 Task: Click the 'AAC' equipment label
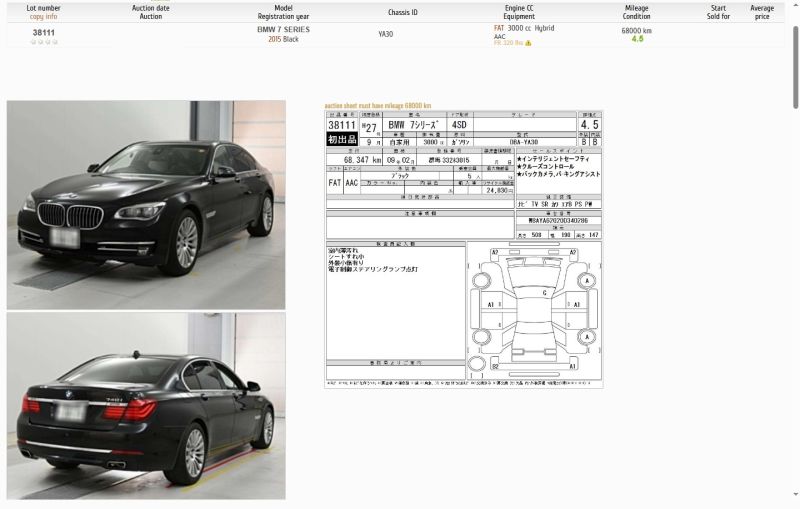click(499, 37)
